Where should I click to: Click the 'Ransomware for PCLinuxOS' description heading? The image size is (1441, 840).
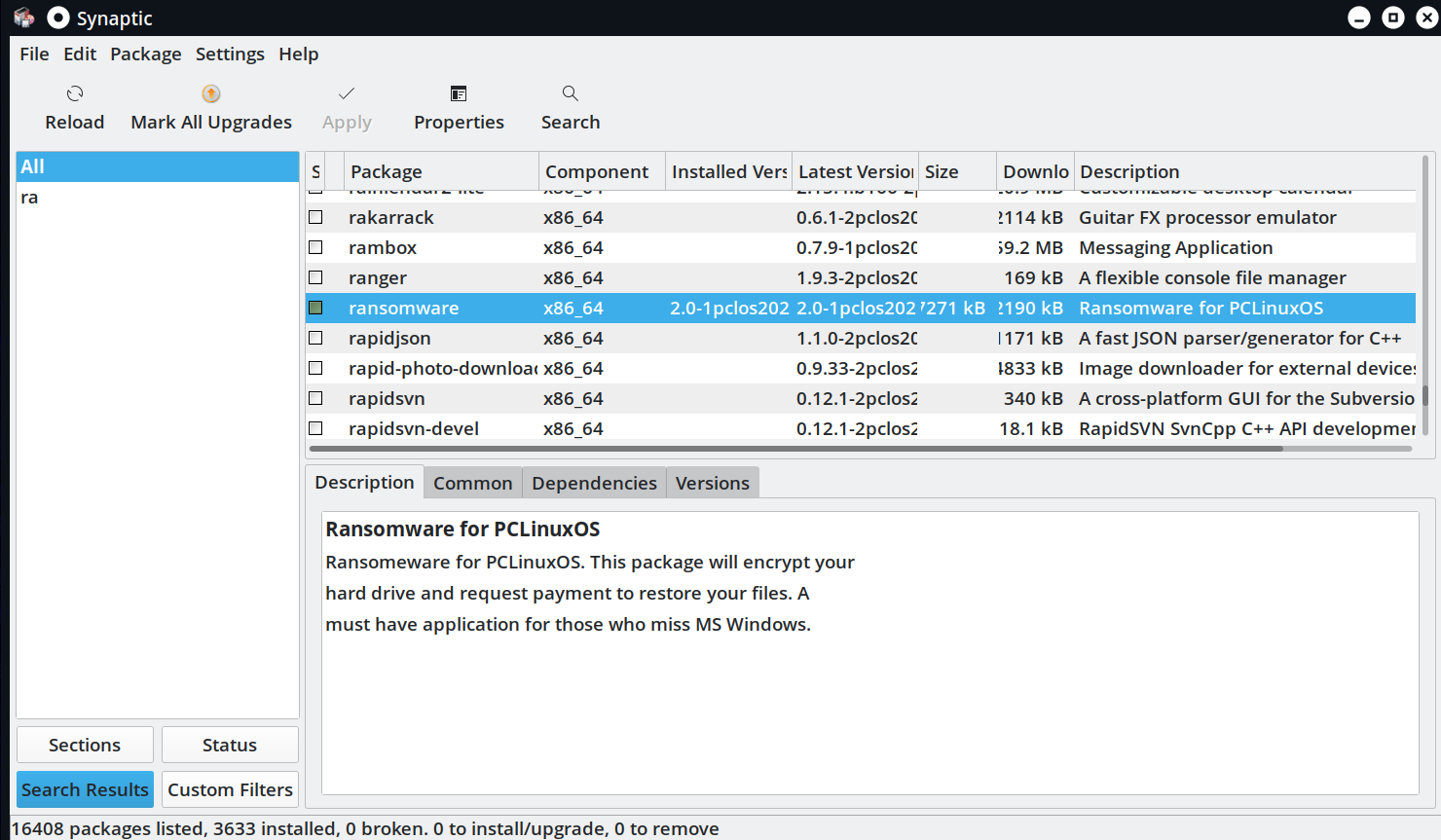click(x=462, y=529)
